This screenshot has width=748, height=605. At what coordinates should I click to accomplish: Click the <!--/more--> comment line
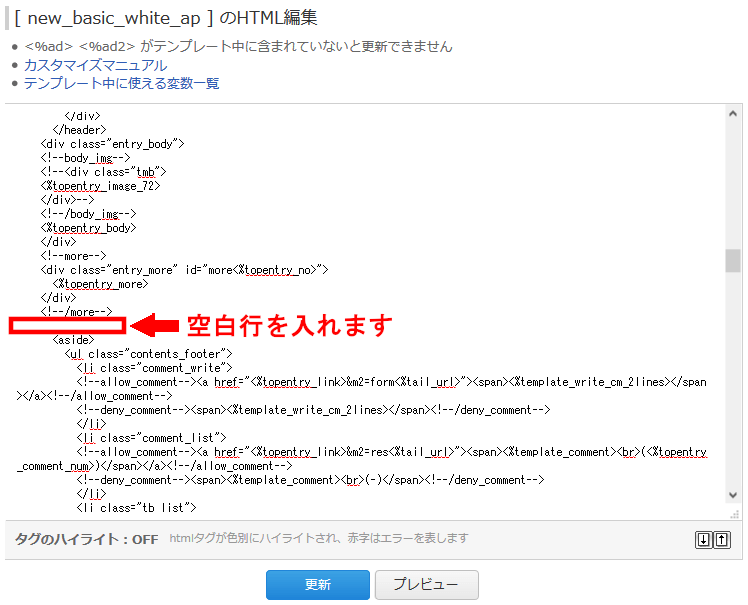click(76, 312)
